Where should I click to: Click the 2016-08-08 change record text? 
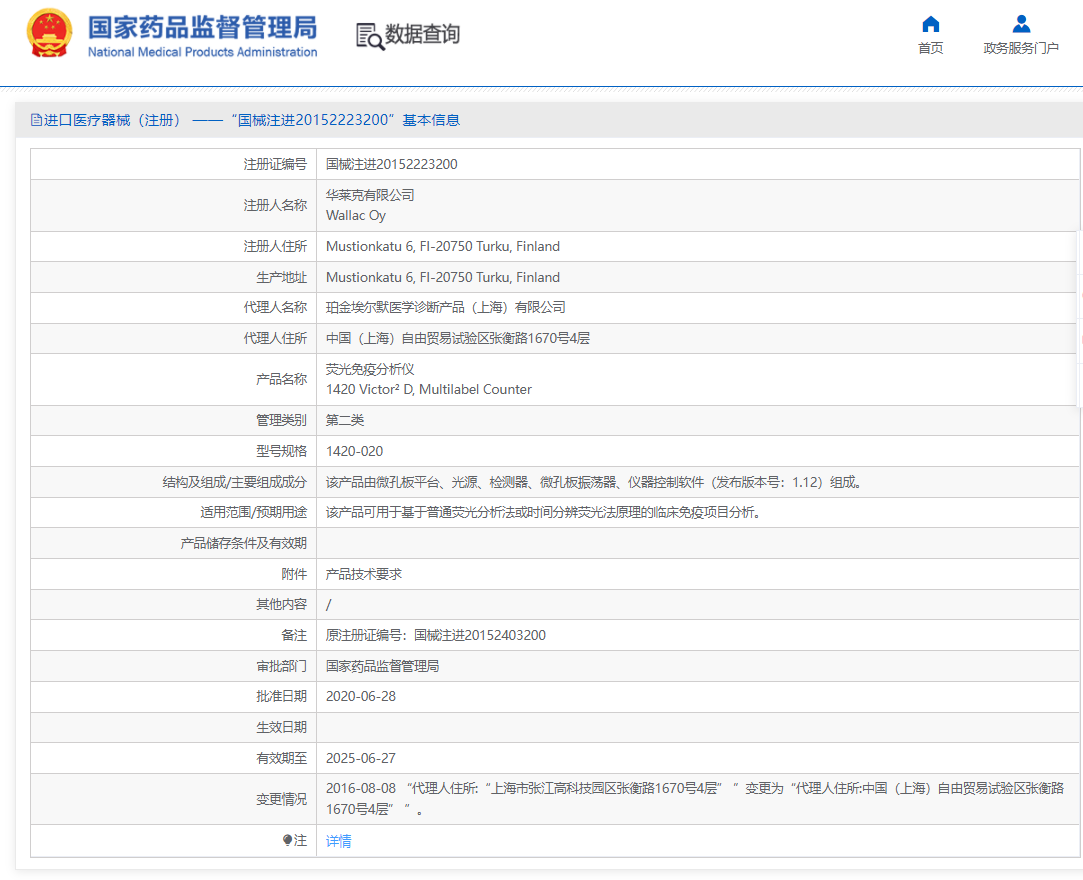[x=695, y=798]
